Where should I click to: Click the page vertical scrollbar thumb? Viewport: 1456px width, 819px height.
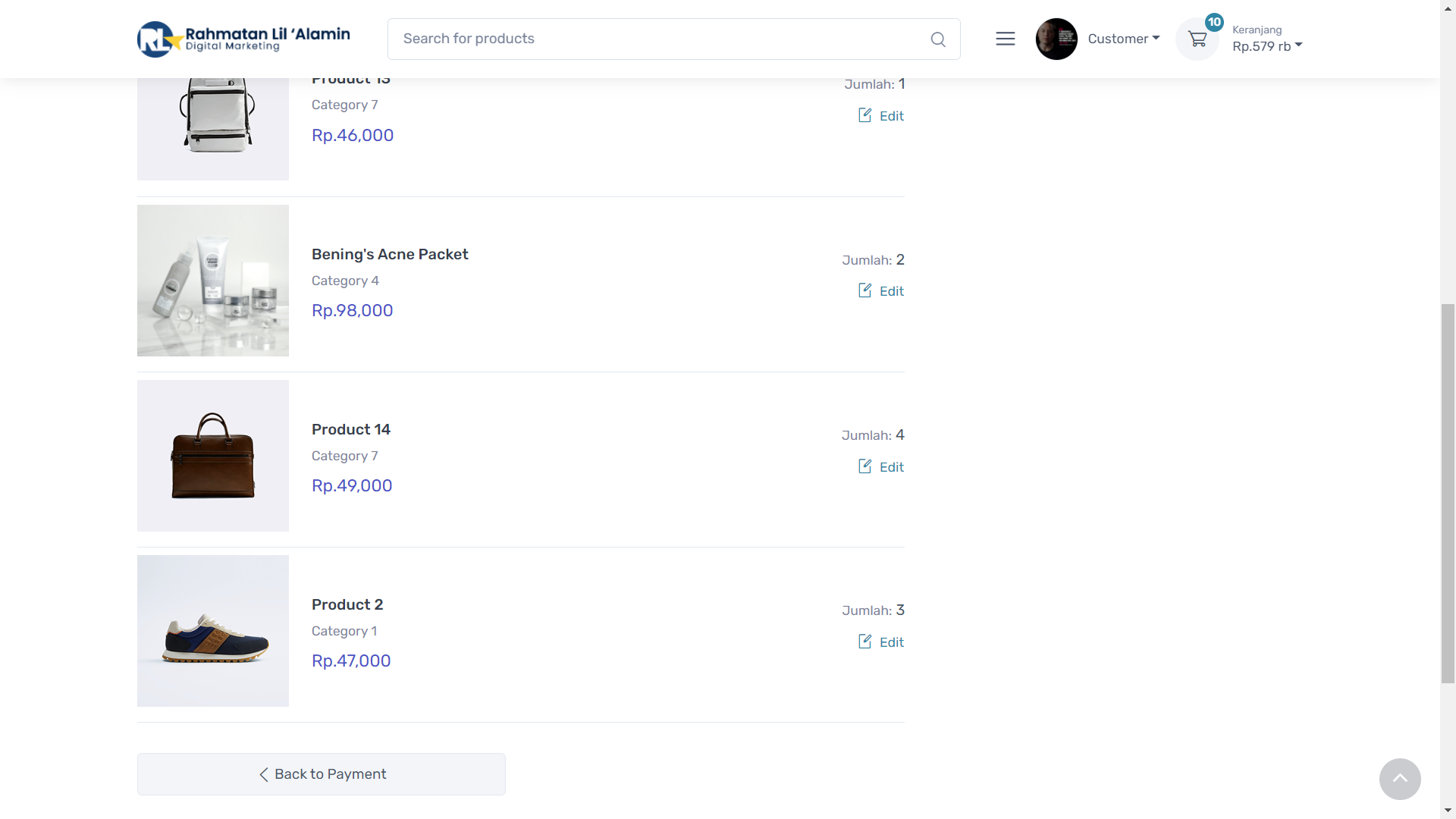click(1448, 493)
